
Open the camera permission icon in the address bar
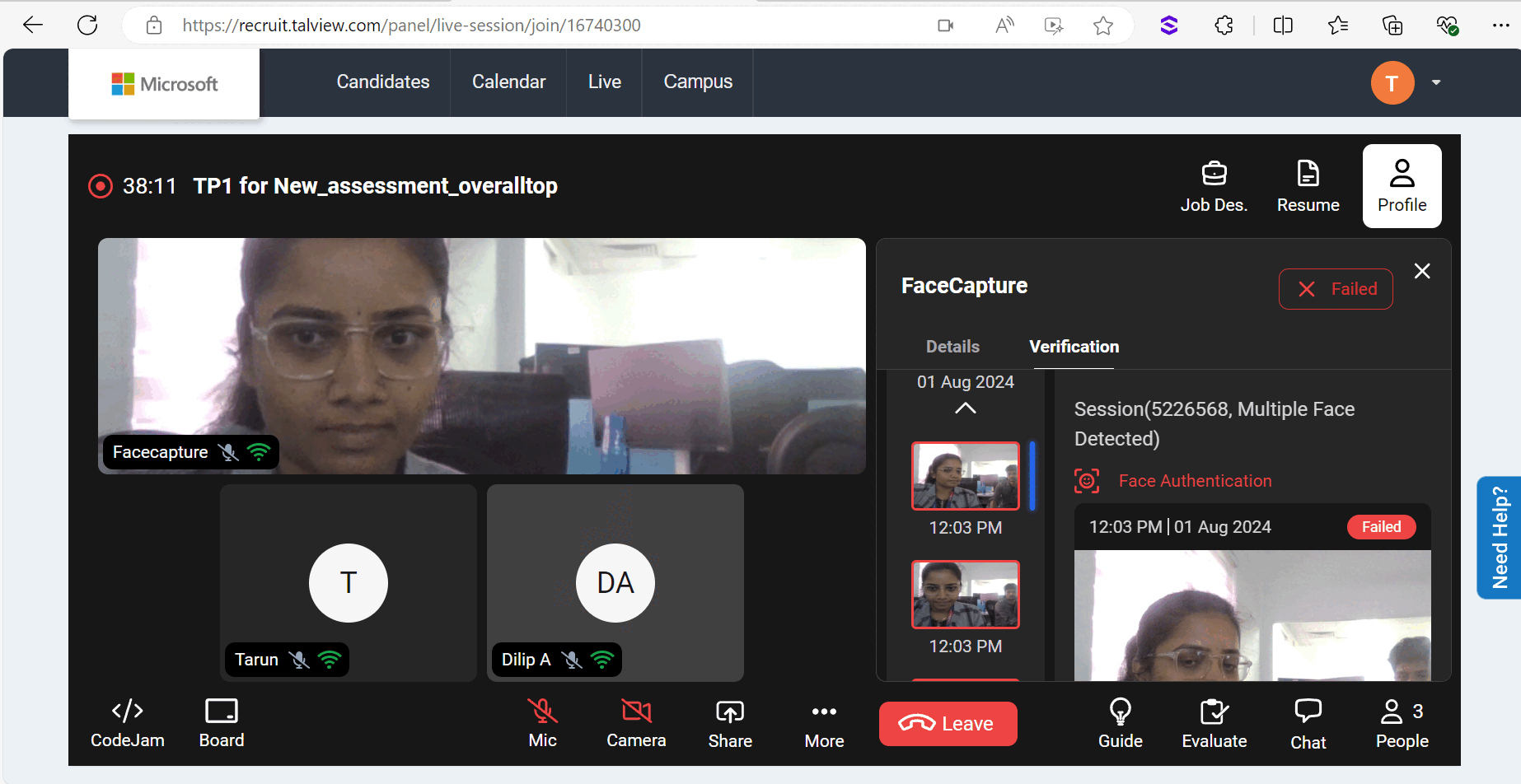[x=946, y=26]
